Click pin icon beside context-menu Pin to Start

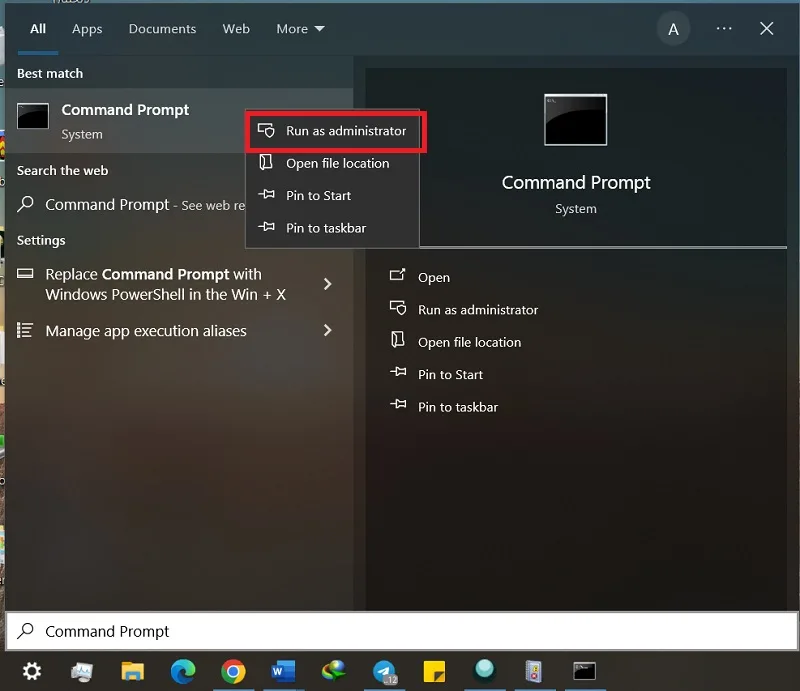tap(266, 194)
